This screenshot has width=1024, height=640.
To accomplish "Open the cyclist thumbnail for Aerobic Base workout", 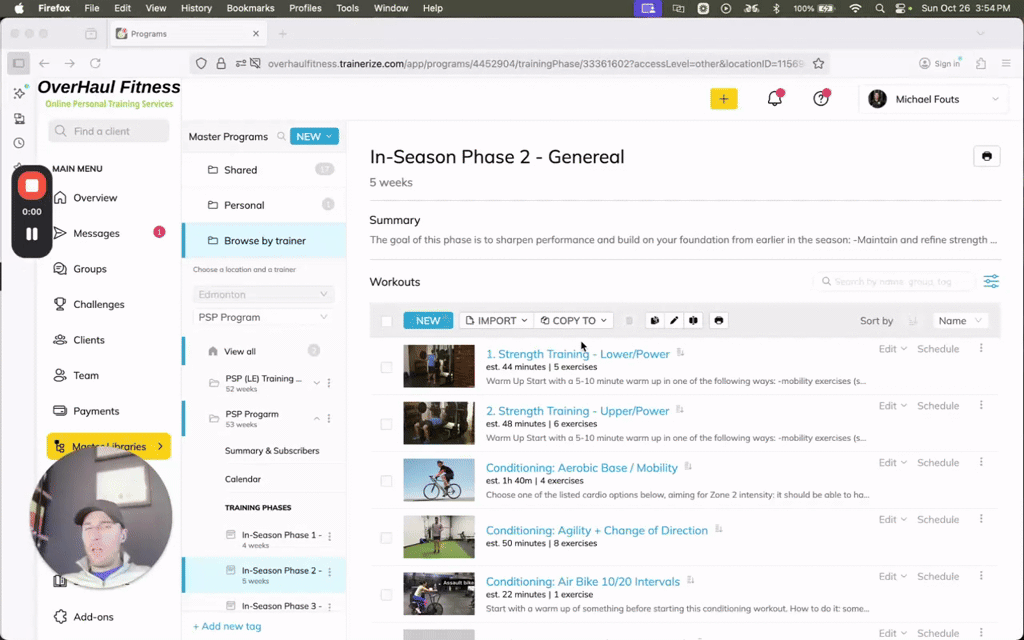I will (x=439, y=480).
